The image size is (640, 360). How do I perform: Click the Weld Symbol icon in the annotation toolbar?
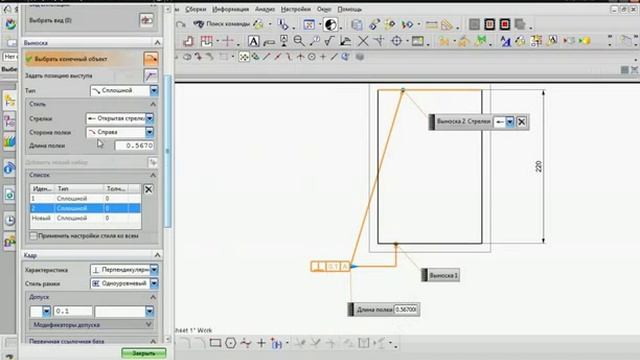click(346, 41)
